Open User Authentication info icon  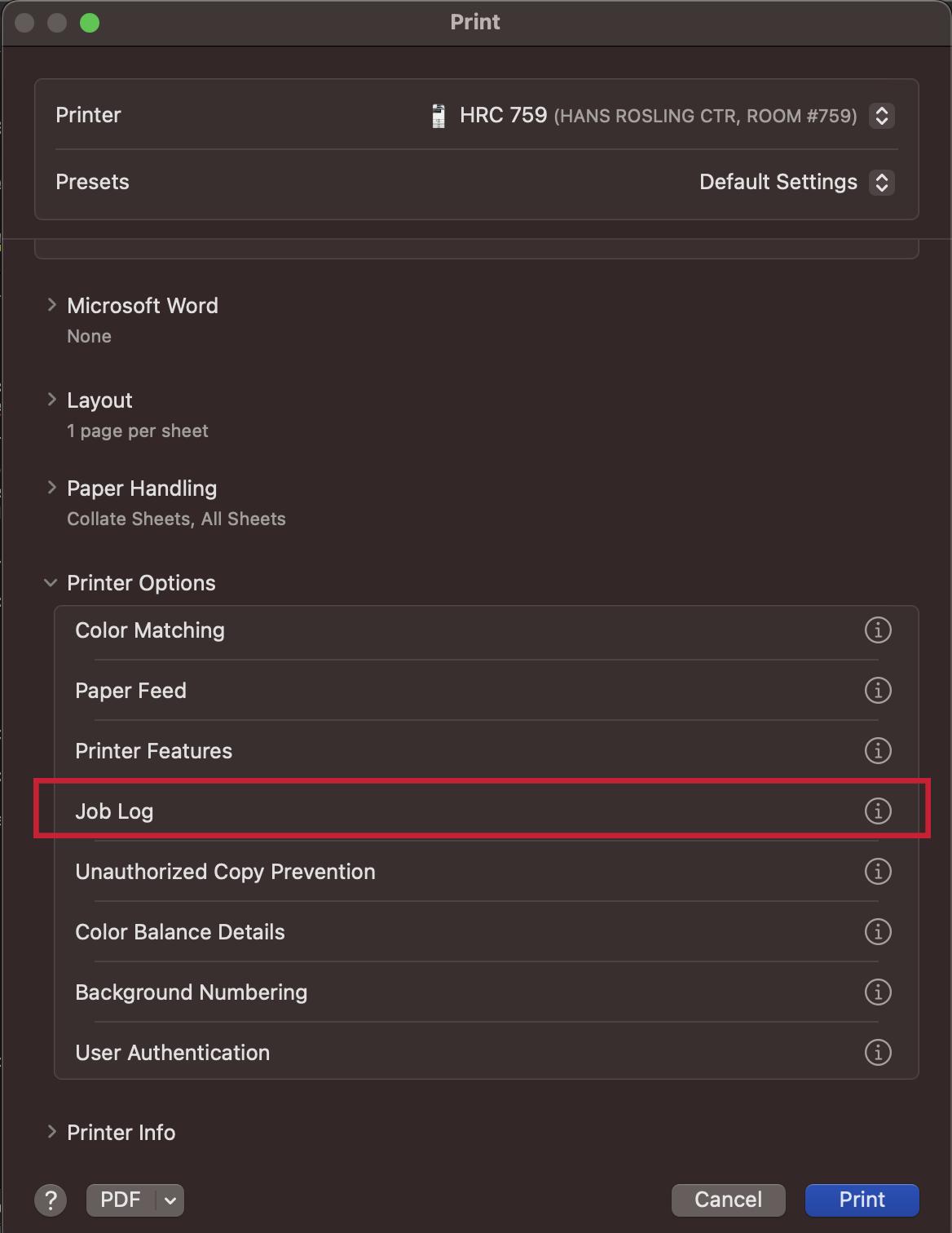tap(878, 1053)
